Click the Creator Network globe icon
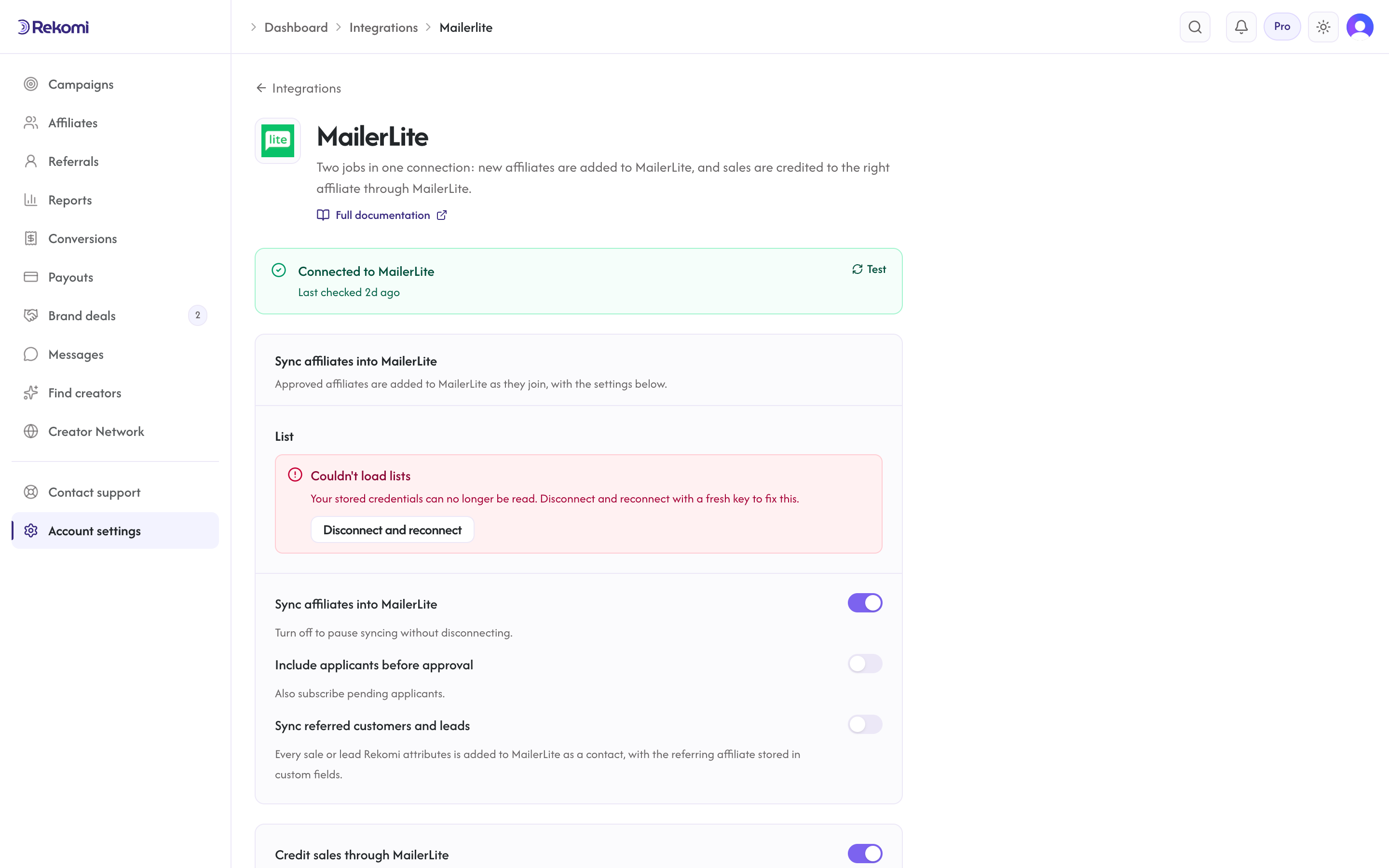 (x=31, y=431)
